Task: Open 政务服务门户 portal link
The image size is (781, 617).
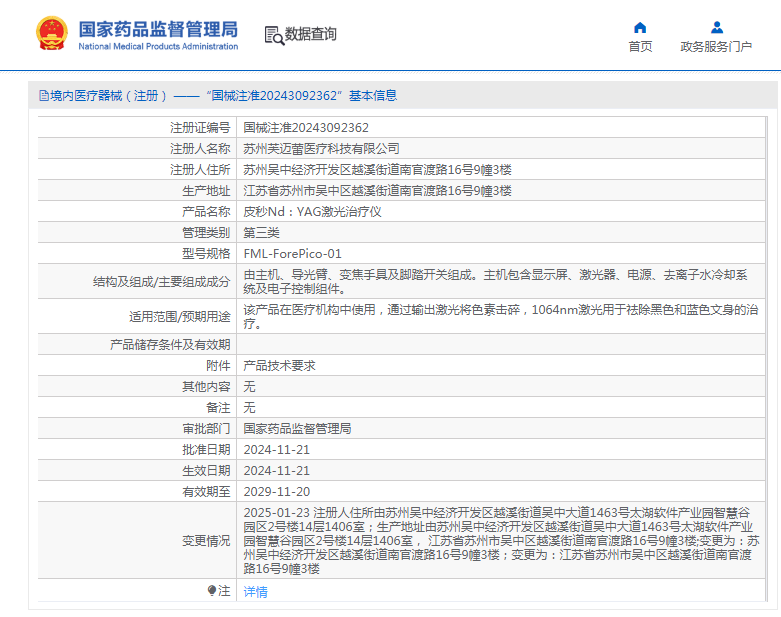Action: pyautogui.click(x=716, y=46)
